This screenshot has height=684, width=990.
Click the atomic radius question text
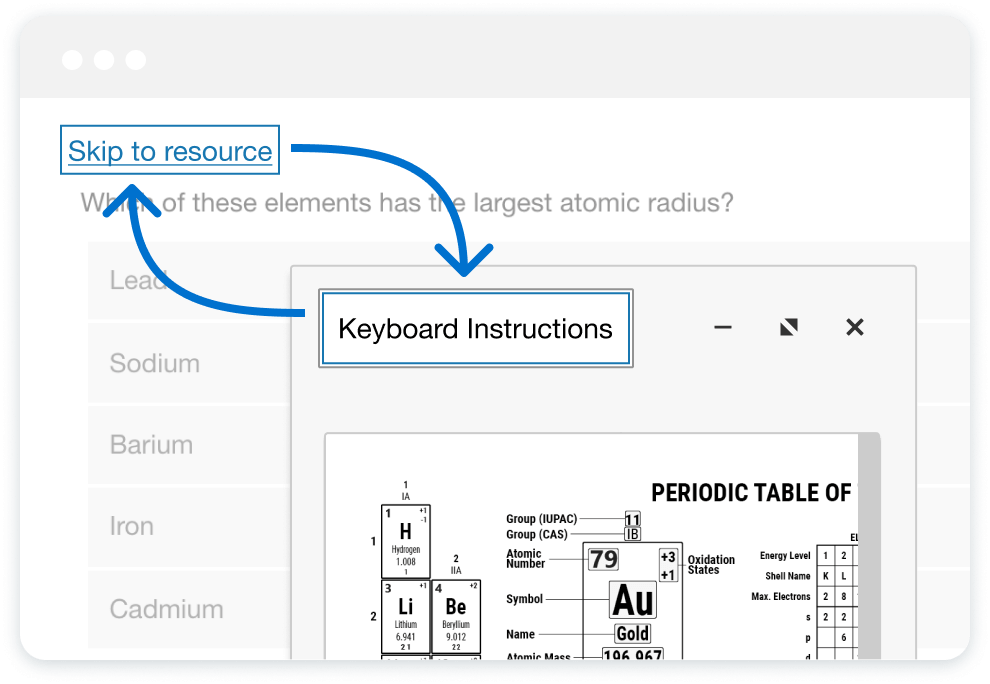point(407,203)
